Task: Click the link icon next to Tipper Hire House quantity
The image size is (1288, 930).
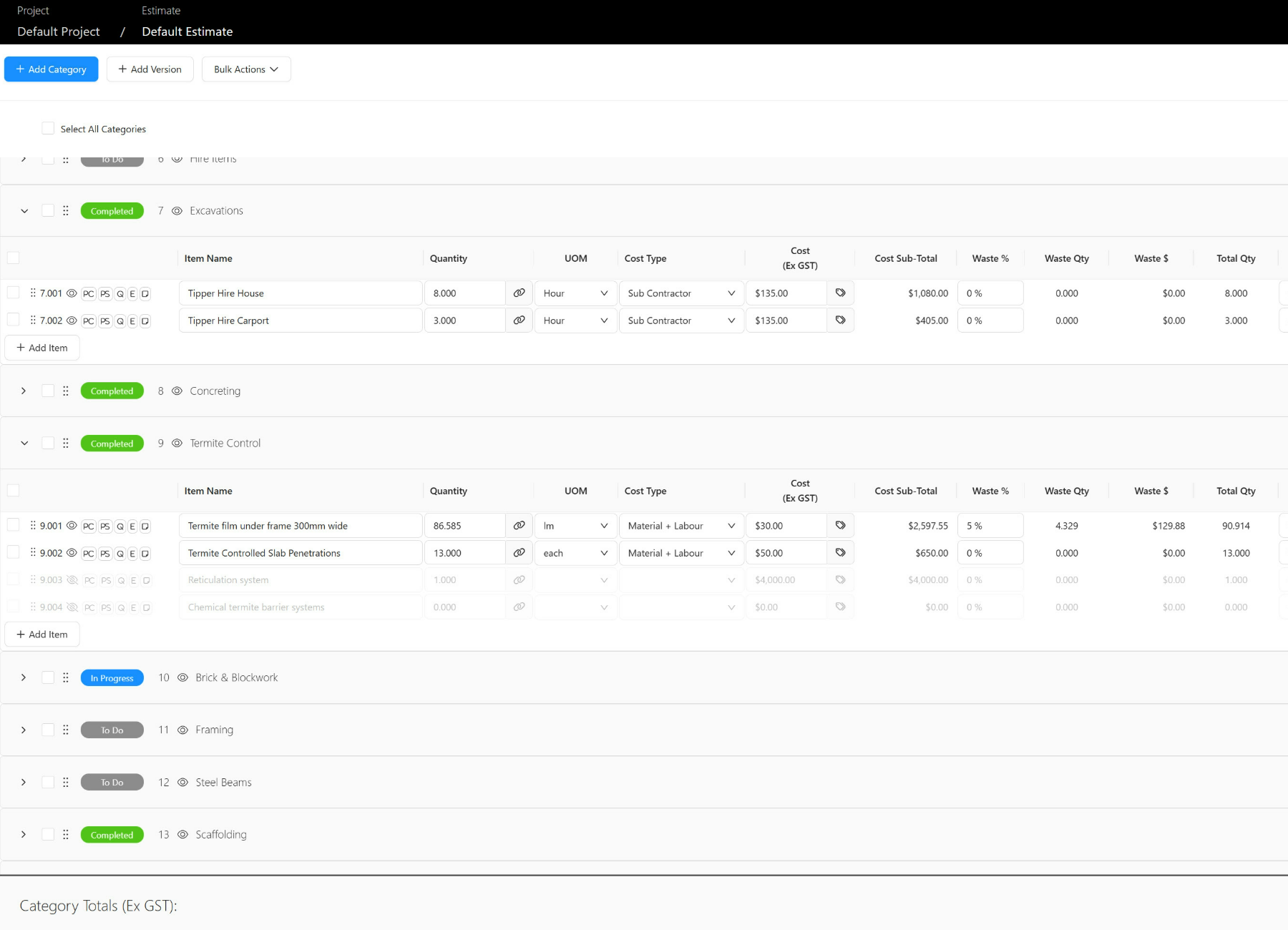Action: tap(519, 293)
